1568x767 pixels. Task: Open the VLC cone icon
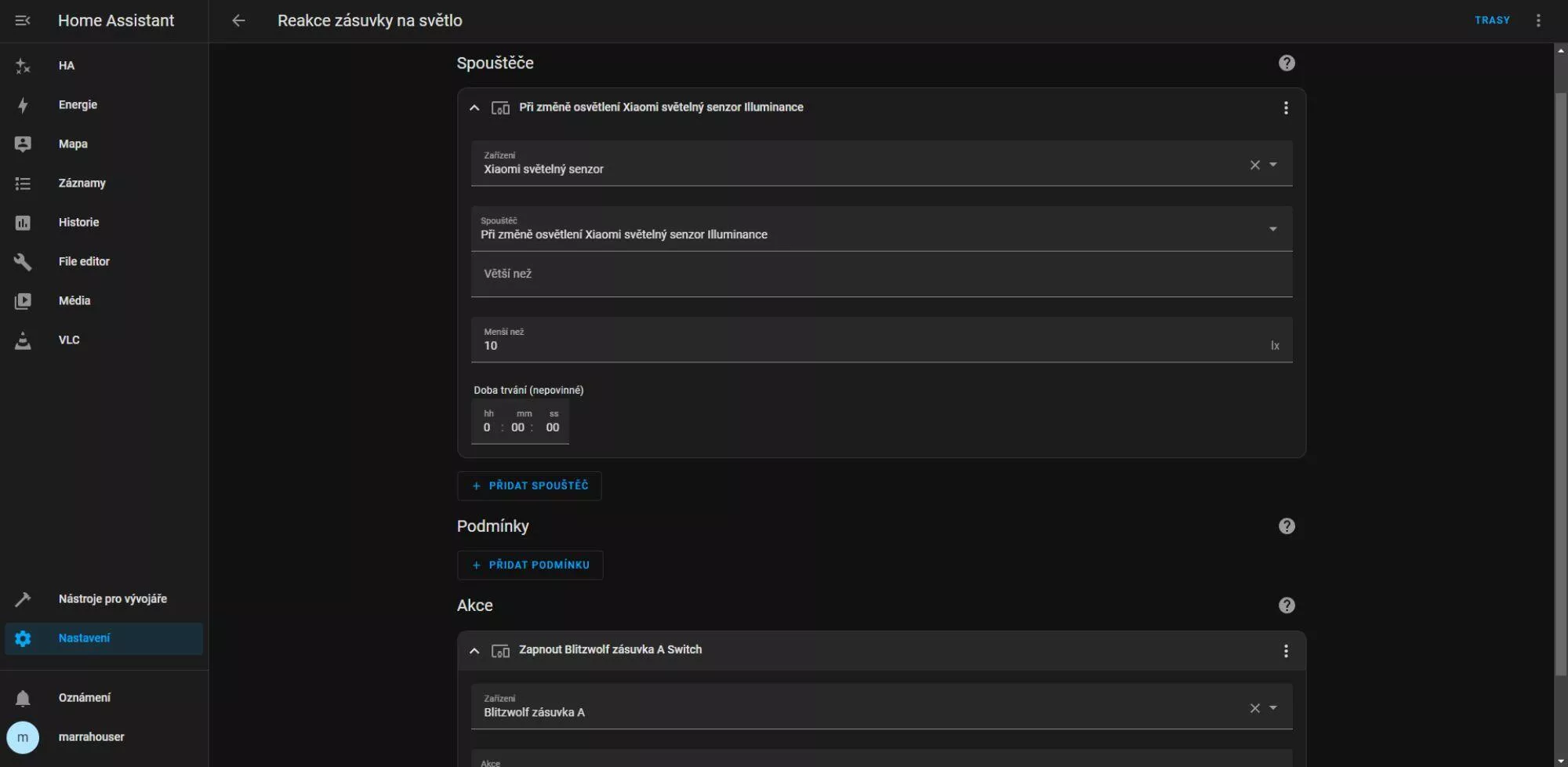(x=23, y=340)
